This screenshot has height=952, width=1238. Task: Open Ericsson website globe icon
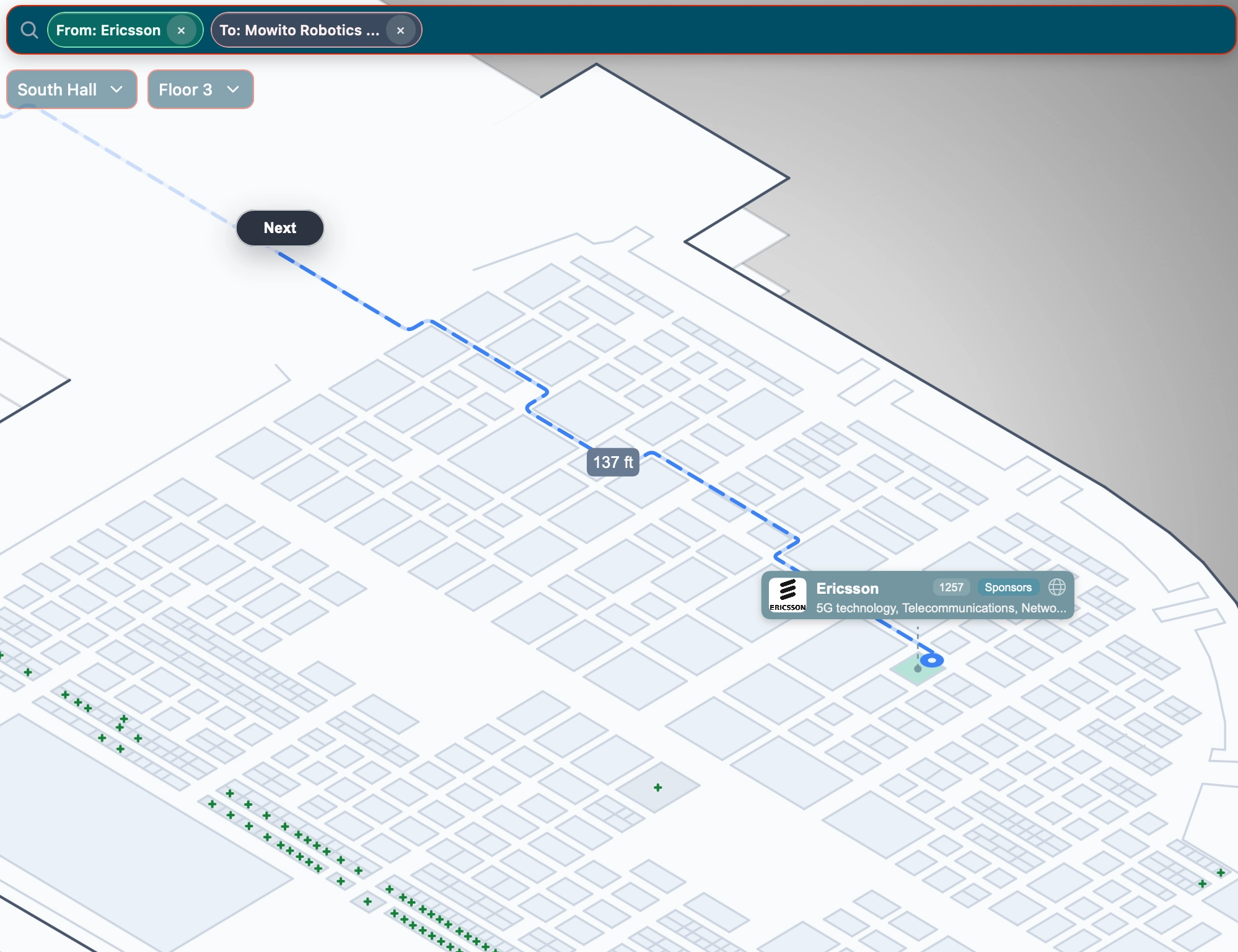pyautogui.click(x=1057, y=587)
